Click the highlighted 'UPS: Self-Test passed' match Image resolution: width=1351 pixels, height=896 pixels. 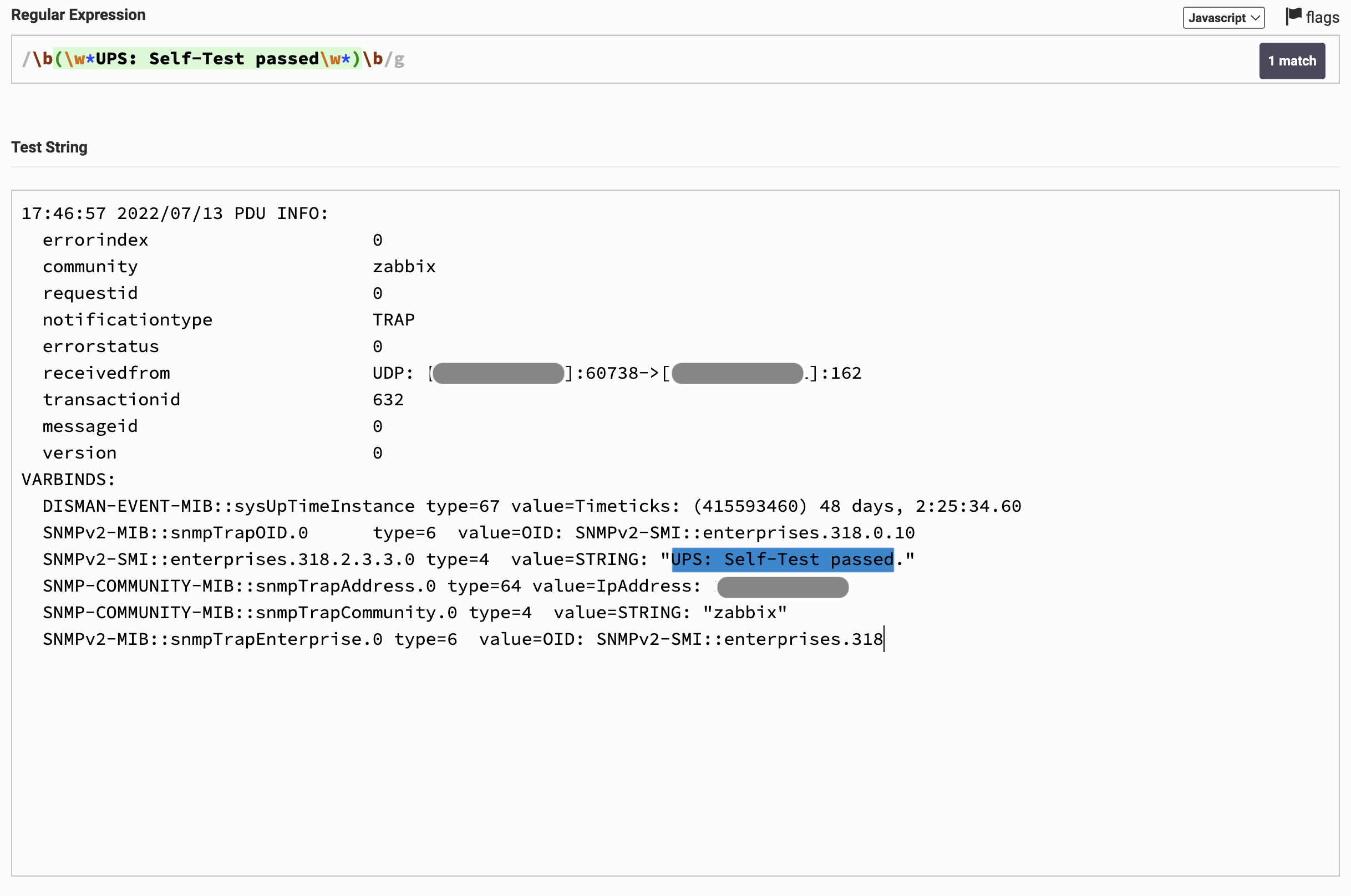pos(782,559)
